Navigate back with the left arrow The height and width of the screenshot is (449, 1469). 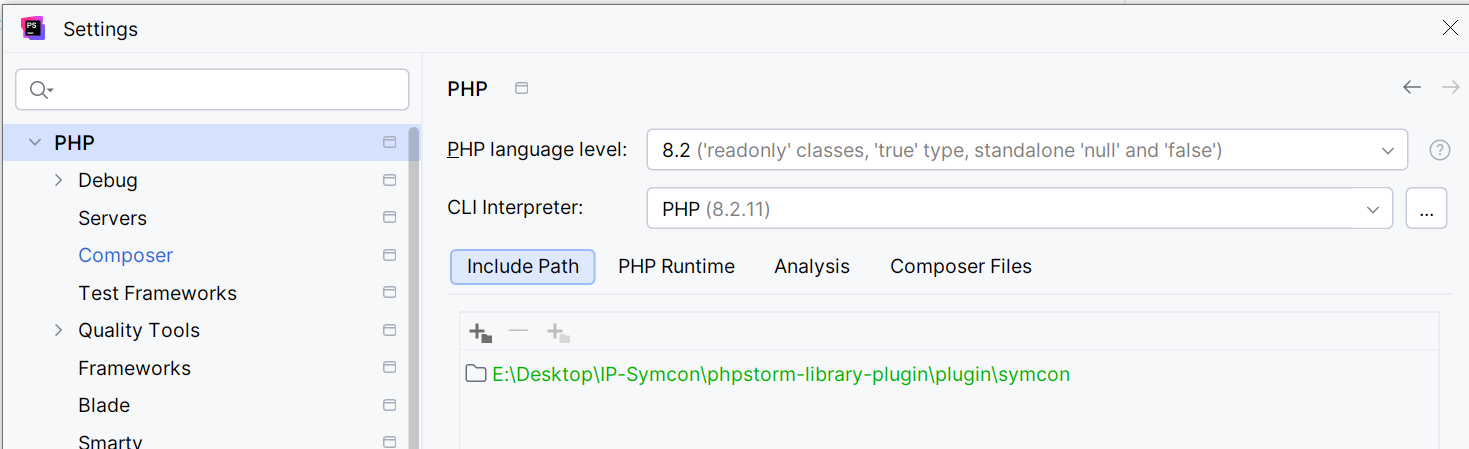[x=1411, y=88]
